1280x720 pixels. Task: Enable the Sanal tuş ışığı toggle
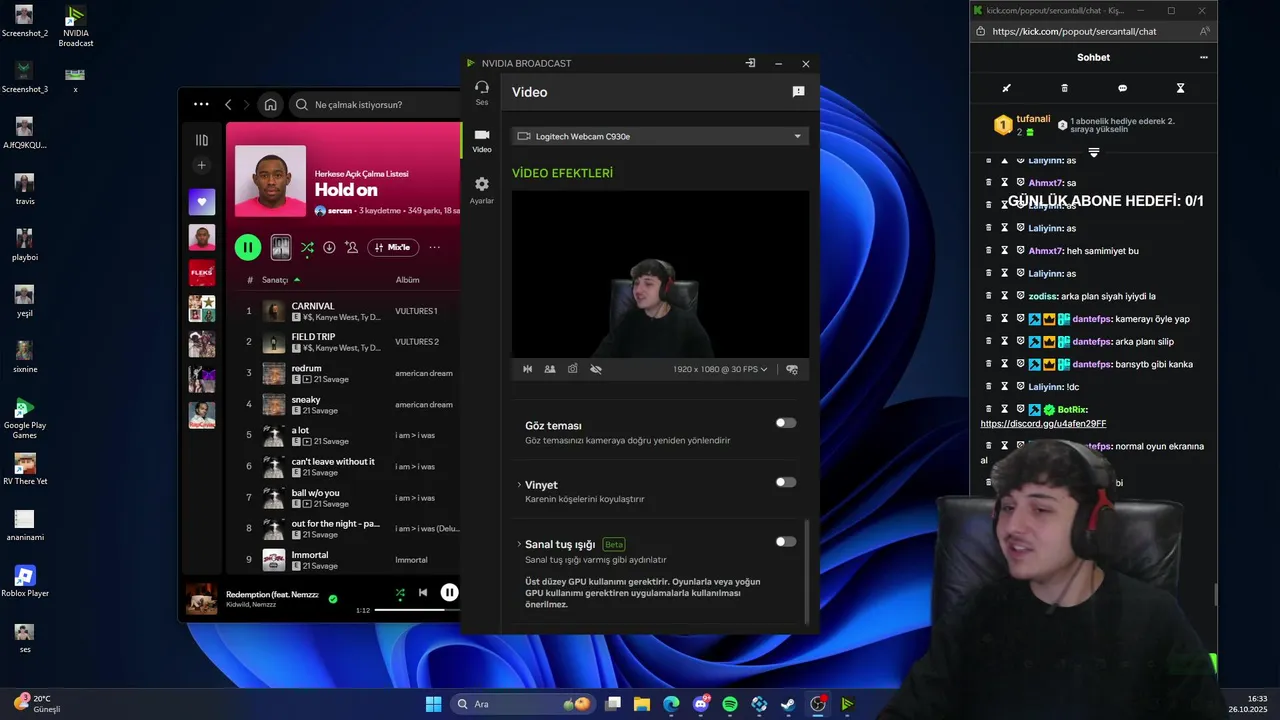click(x=786, y=542)
